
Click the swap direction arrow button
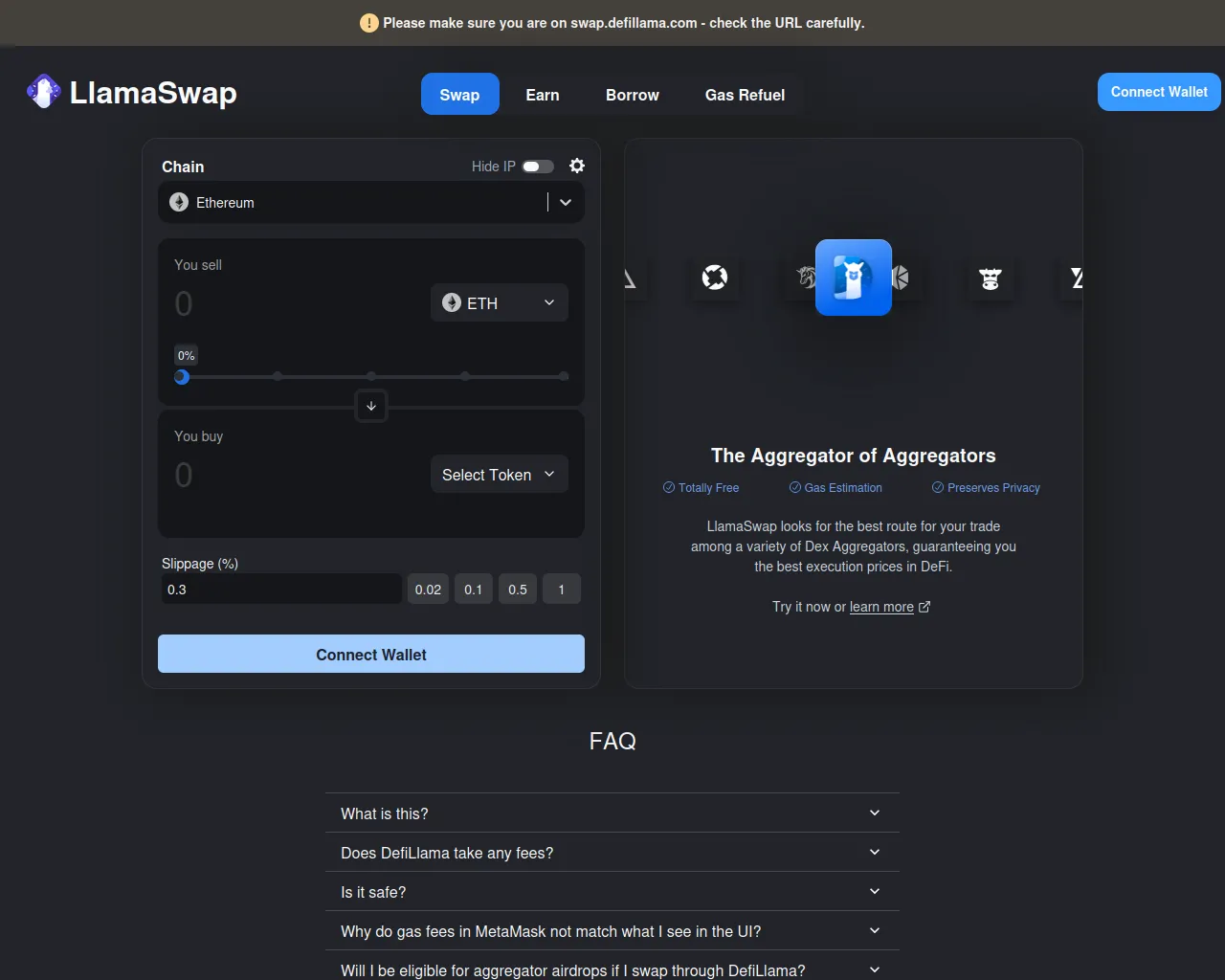click(x=371, y=406)
